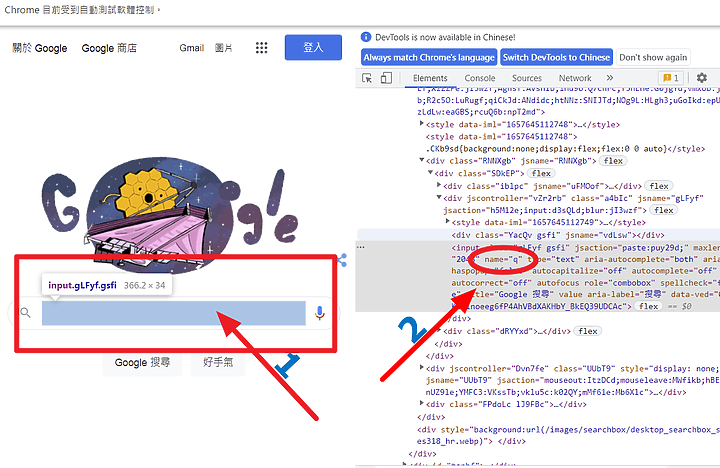Start voice search with microphone icon
The width and height of the screenshot is (720, 468).
320,313
